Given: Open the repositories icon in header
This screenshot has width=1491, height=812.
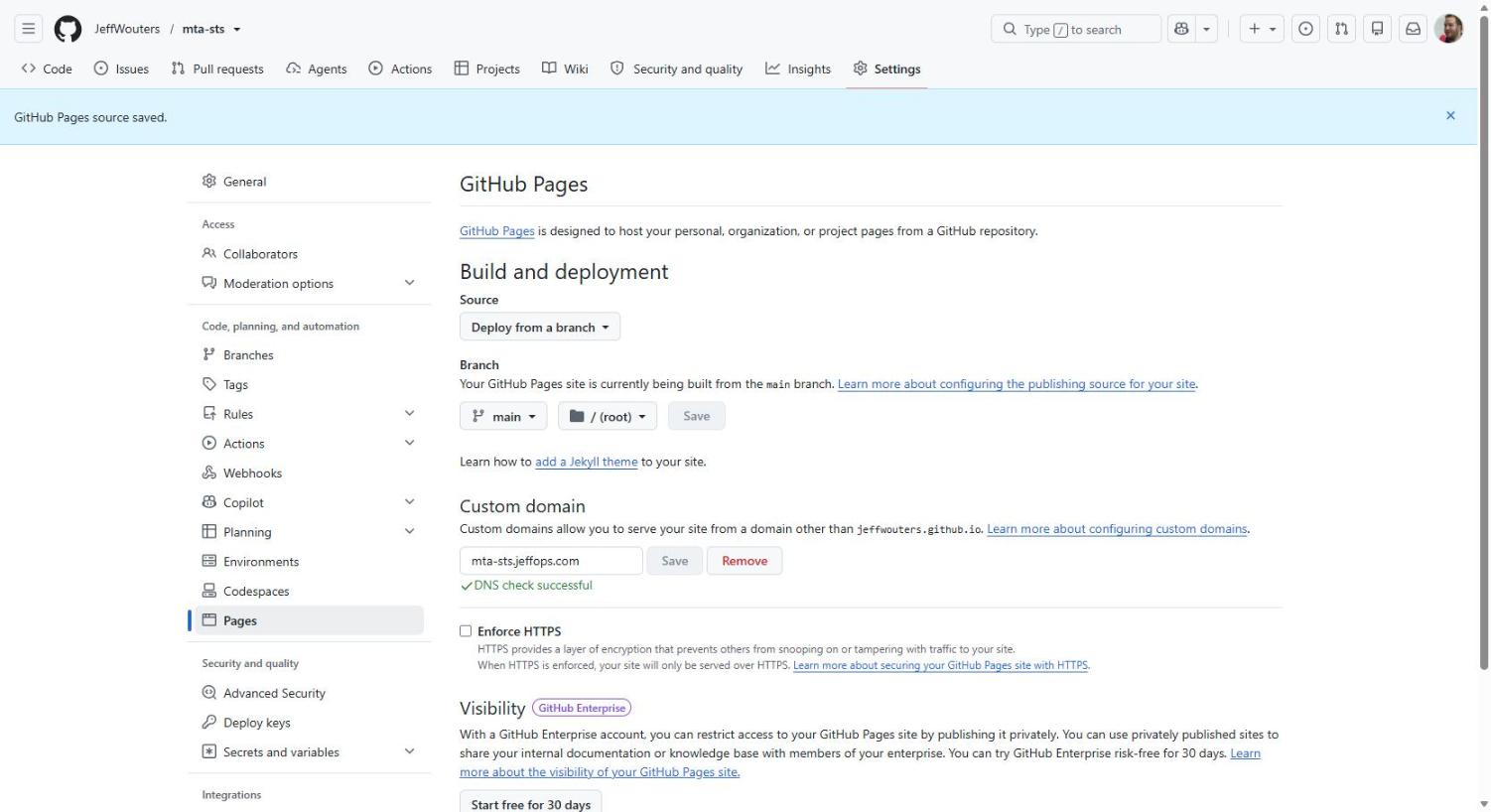Looking at the screenshot, I should 1377,29.
